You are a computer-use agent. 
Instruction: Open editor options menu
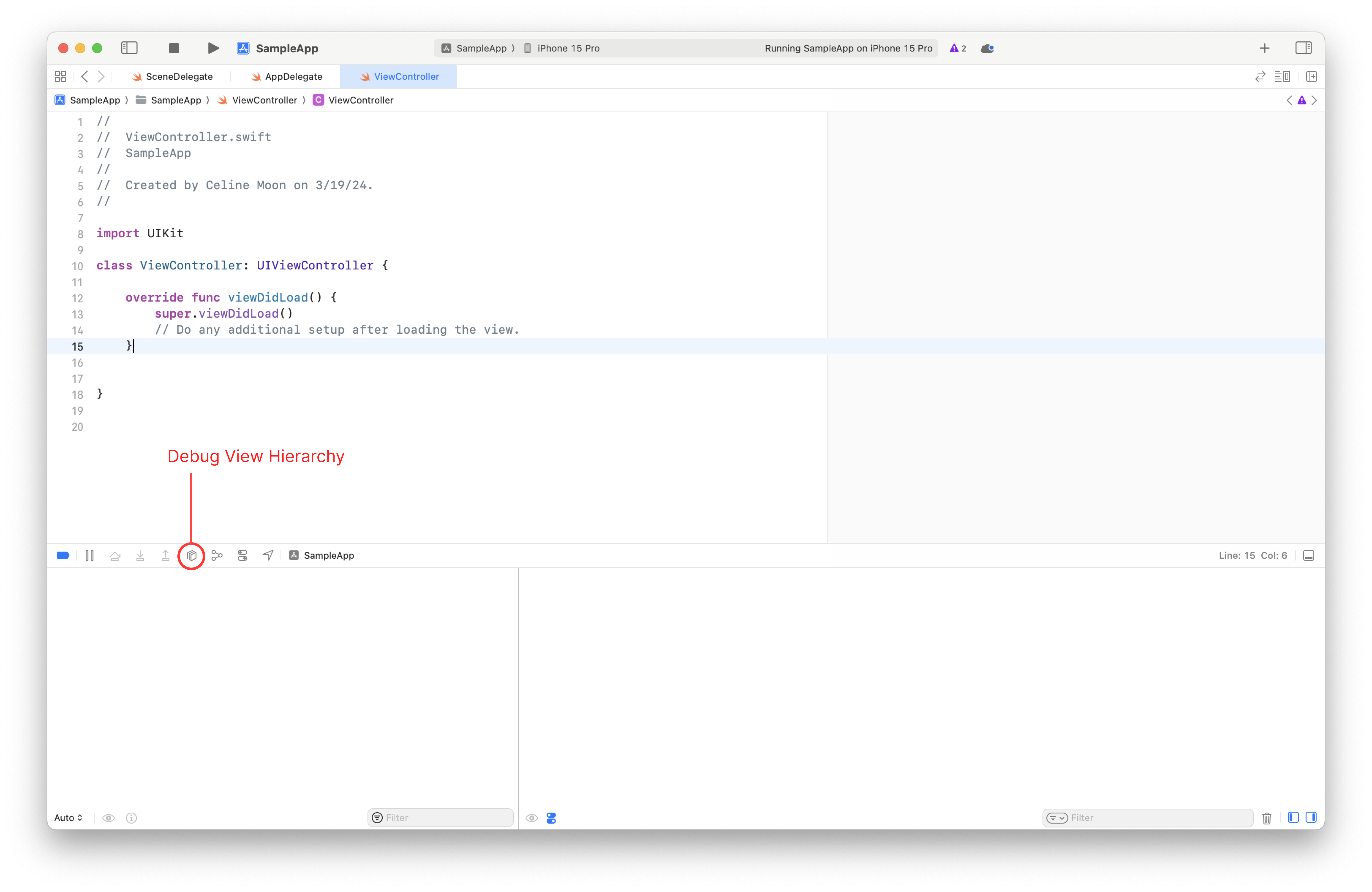[1282, 76]
